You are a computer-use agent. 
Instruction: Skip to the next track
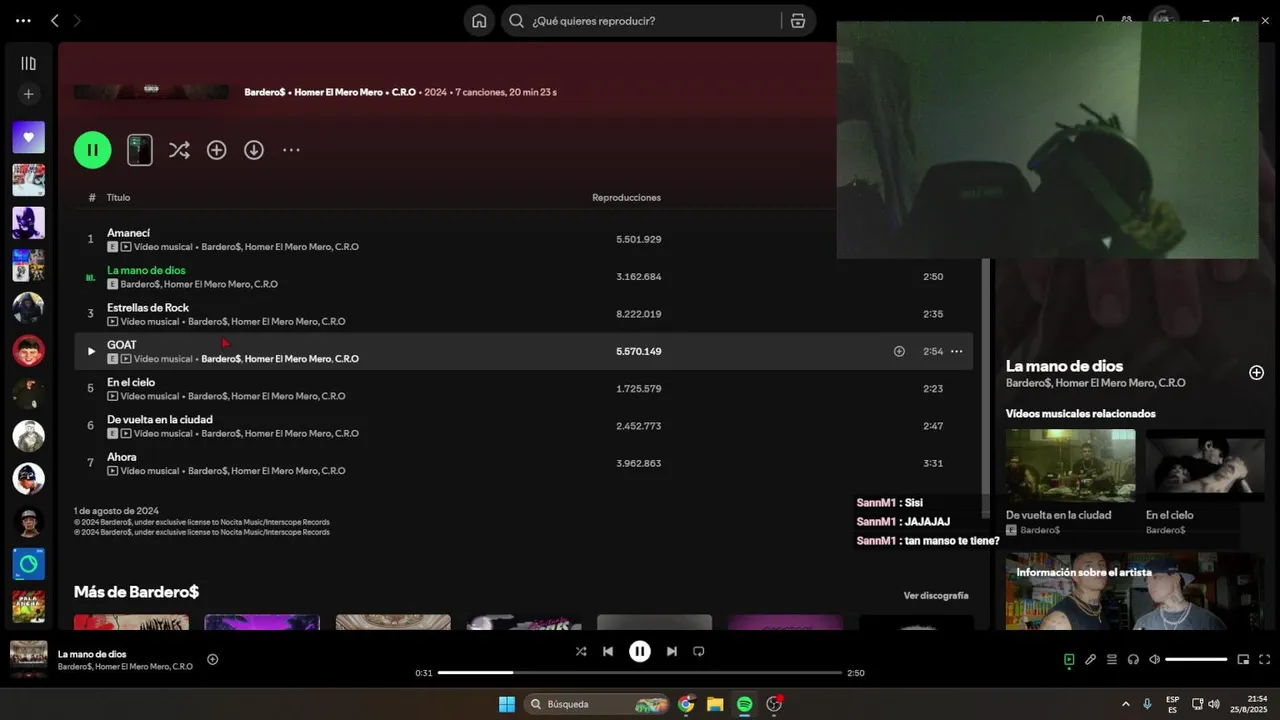coord(672,651)
